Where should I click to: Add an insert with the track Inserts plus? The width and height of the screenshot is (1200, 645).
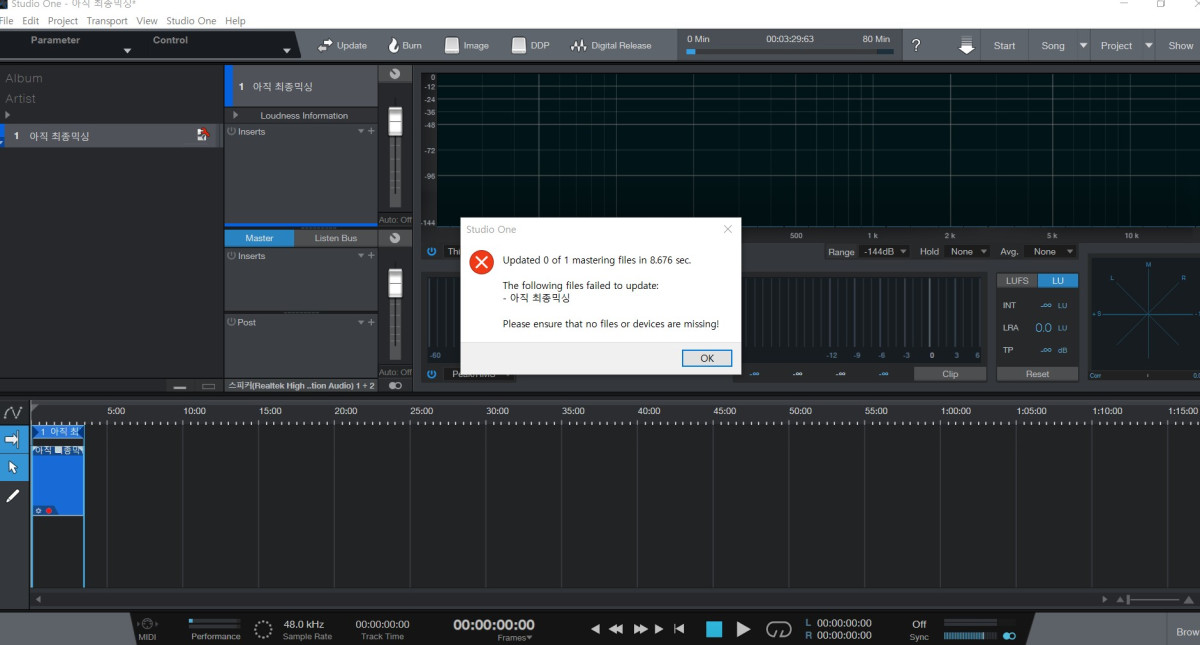click(x=371, y=132)
